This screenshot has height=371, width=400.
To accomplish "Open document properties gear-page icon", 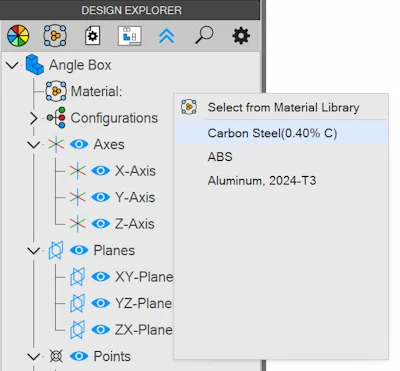I will 92,36.
